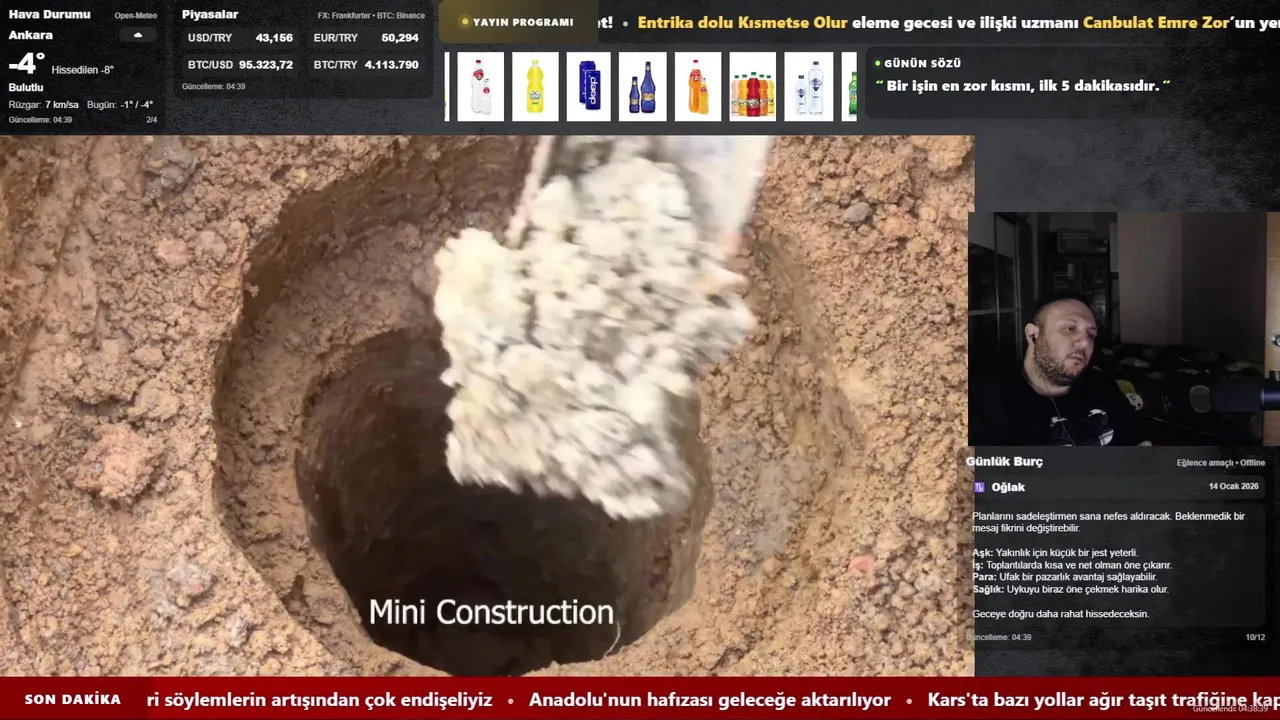Viewport: 1280px width, 720px height.
Task: Click the 'İş:' horoscope line
Action: click(1072, 565)
